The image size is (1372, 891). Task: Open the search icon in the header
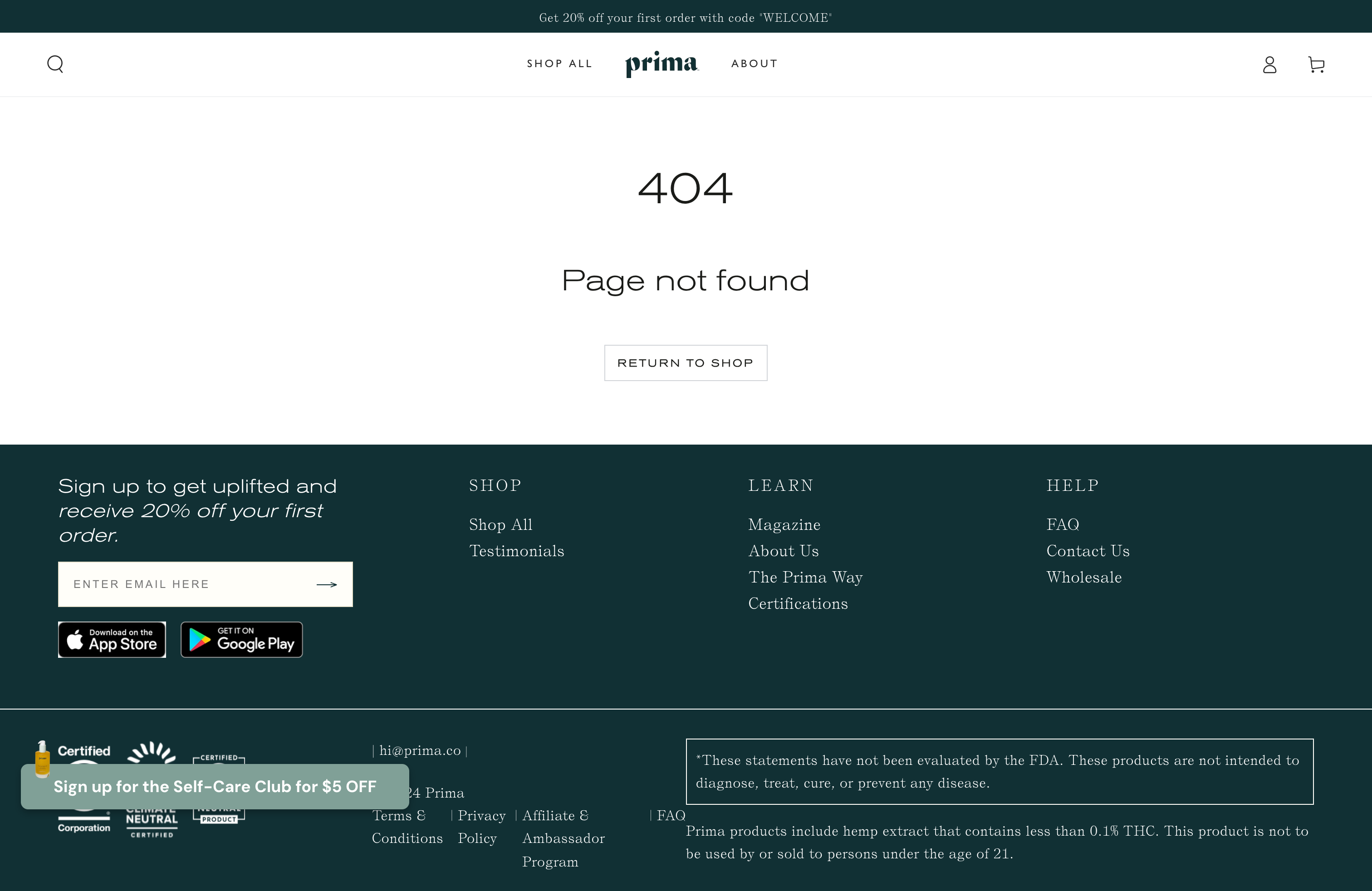pos(55,64)
